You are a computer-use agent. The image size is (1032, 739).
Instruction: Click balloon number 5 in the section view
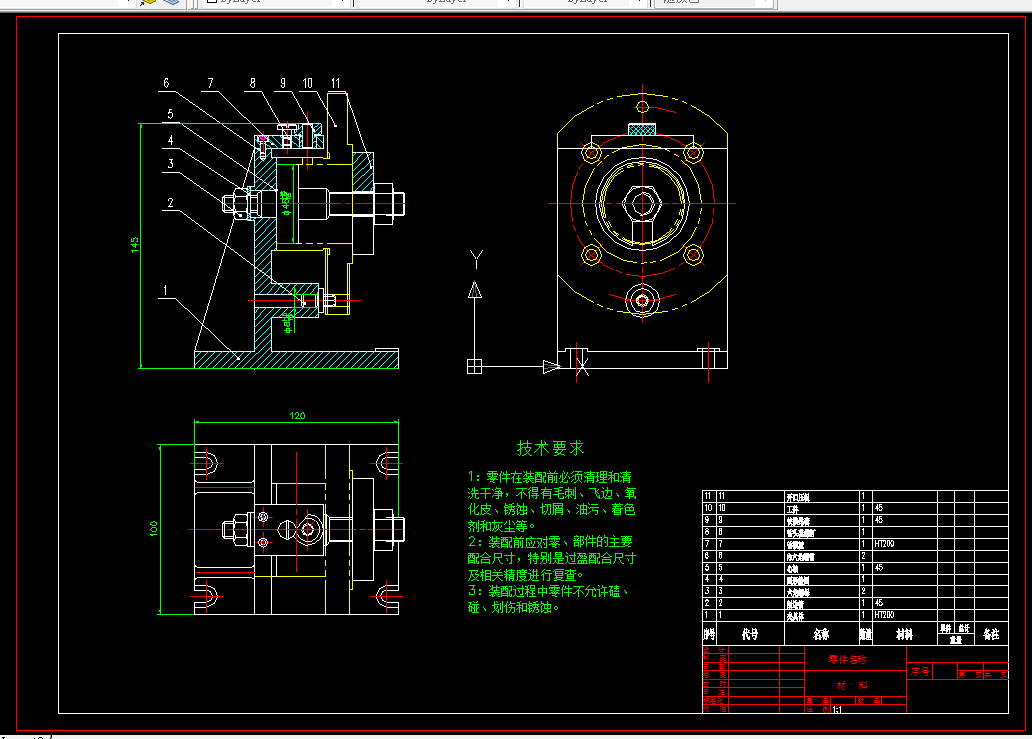click(x=170, y=114)
